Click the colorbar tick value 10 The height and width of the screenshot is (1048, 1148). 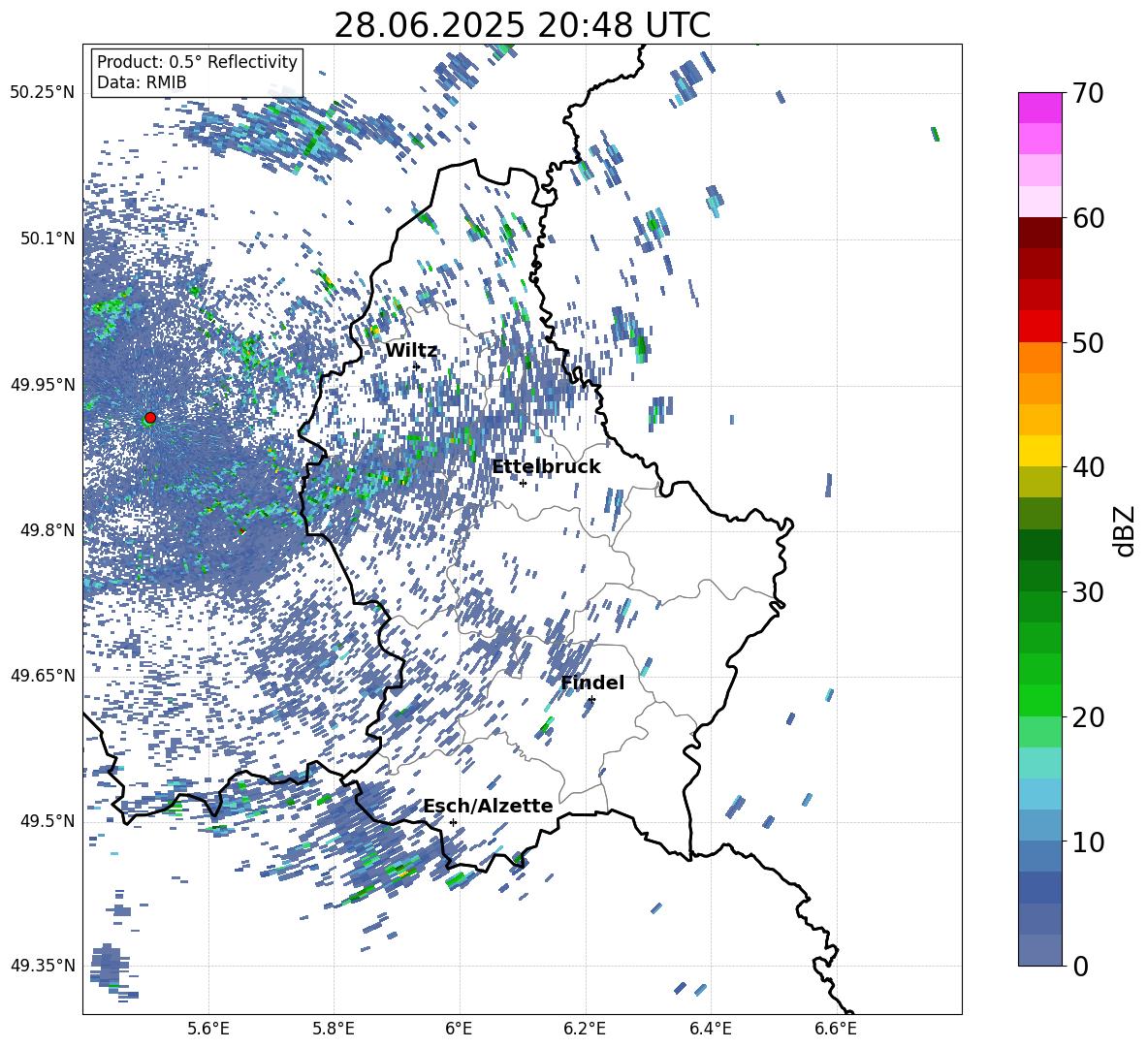[x=1088, y=842]
